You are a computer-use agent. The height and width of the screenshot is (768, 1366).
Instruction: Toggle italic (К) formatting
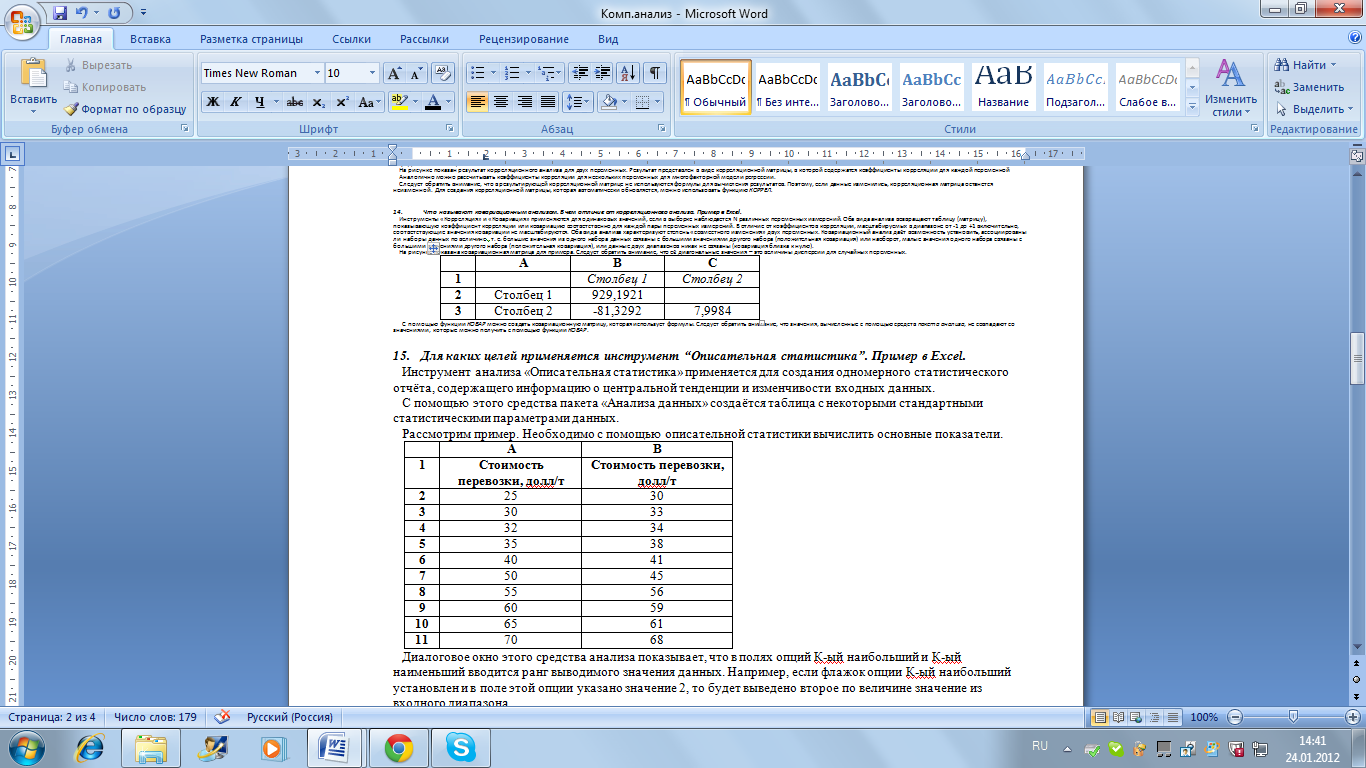pos(236,102)
